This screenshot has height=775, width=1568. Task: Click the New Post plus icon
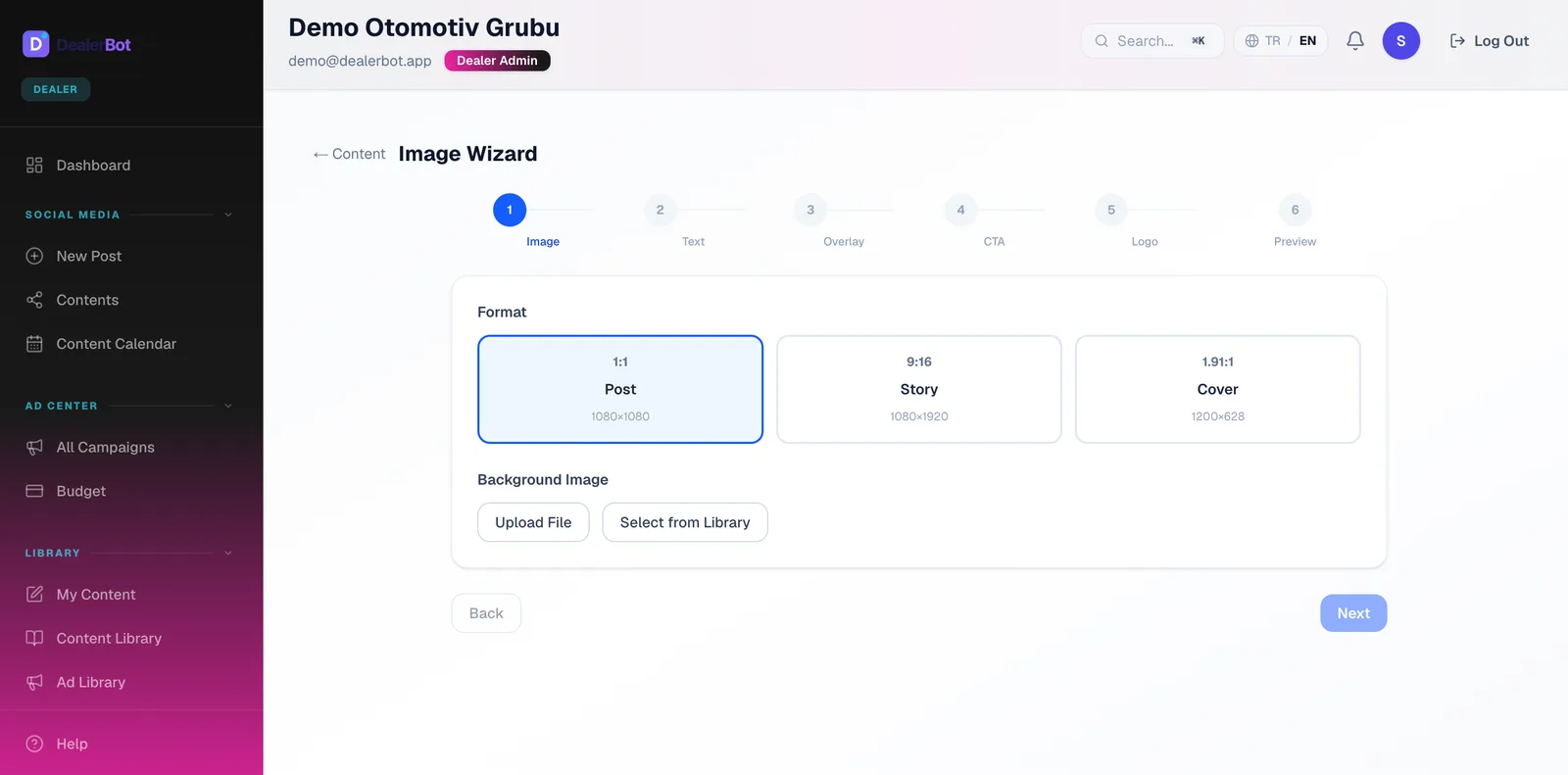click(x=34, y=256)
